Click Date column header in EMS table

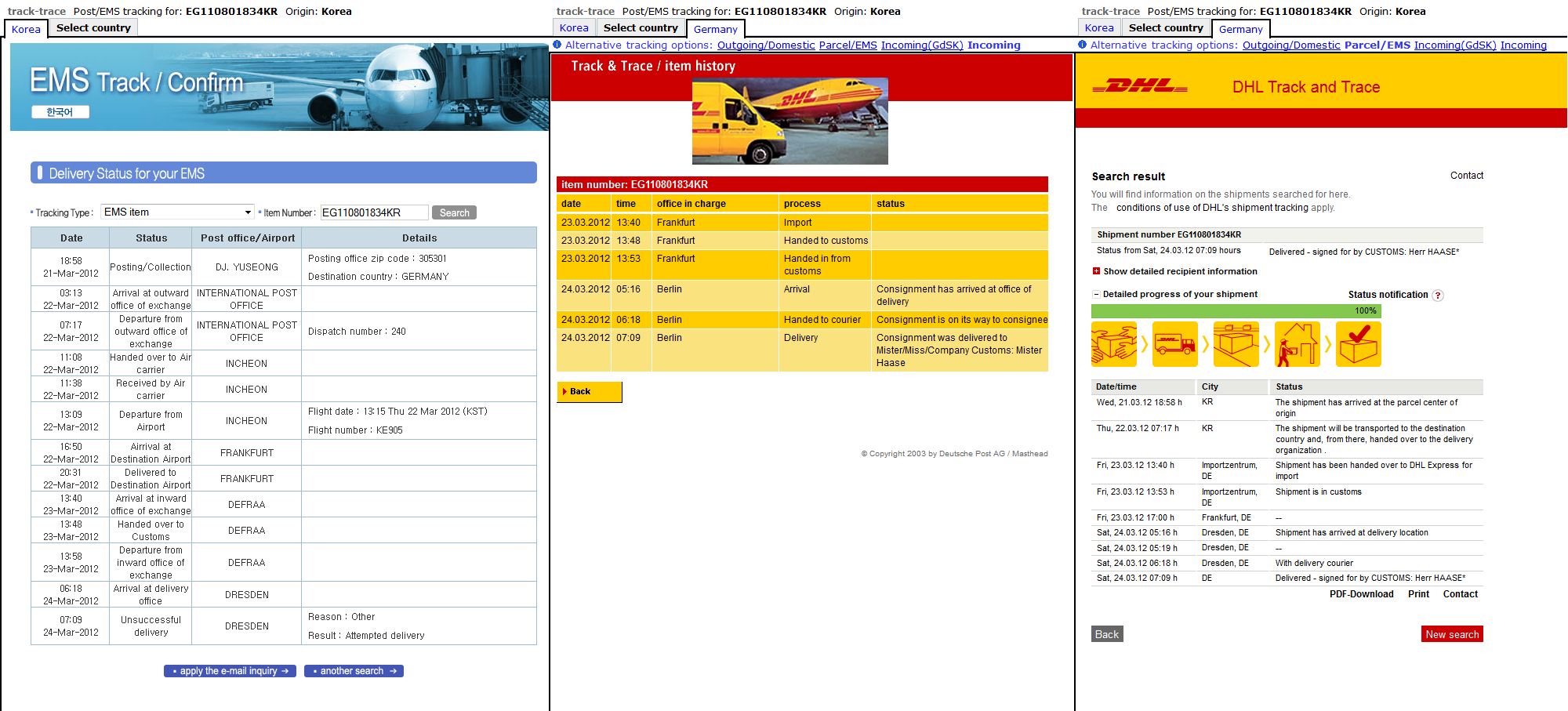pyautogui.click(x=71, y=238)
